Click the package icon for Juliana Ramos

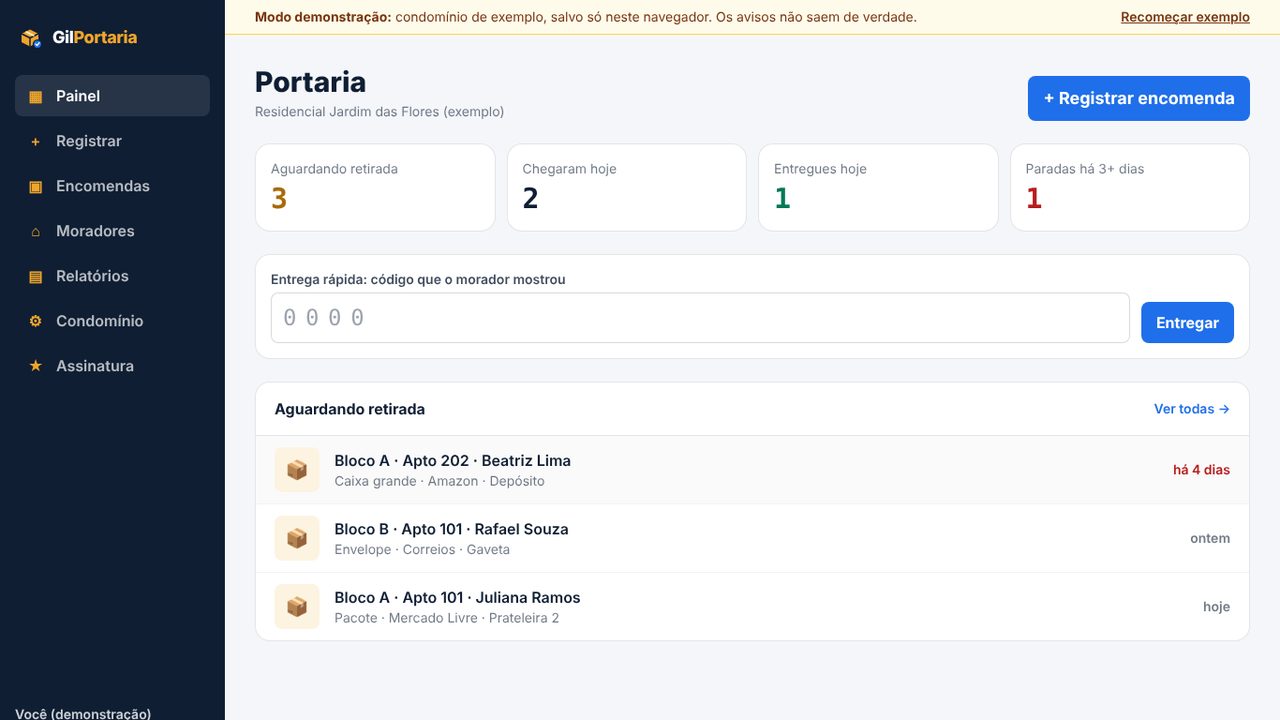click(x=297, y=606)
